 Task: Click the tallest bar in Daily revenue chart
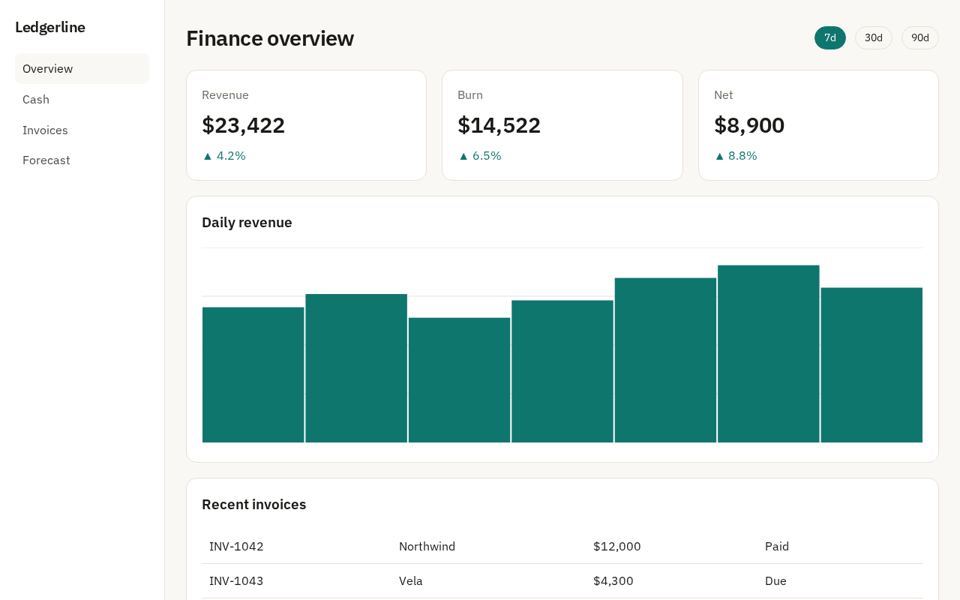[768, 354]
